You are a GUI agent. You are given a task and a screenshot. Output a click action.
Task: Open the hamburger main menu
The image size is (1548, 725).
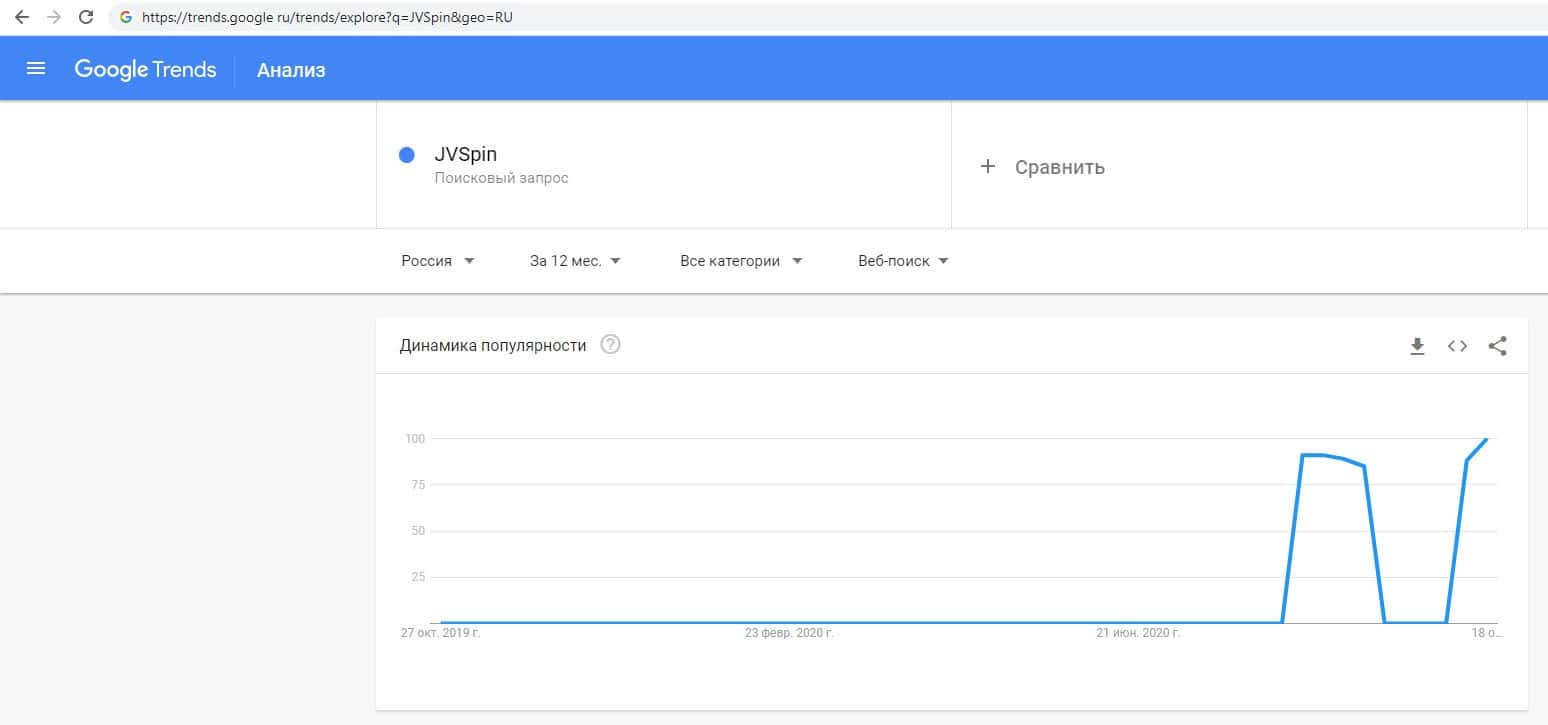36,69
